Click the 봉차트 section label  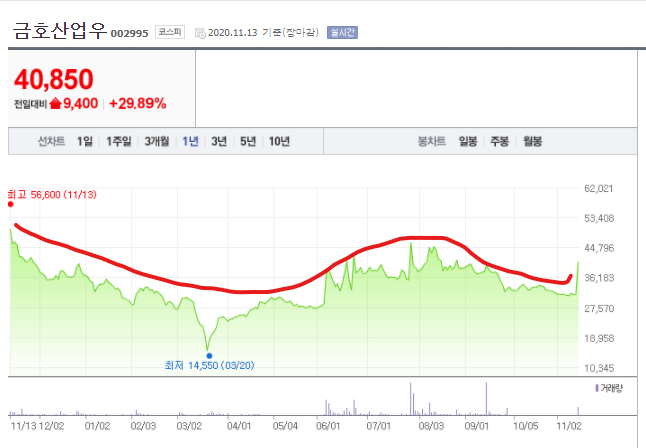[432, 141]
